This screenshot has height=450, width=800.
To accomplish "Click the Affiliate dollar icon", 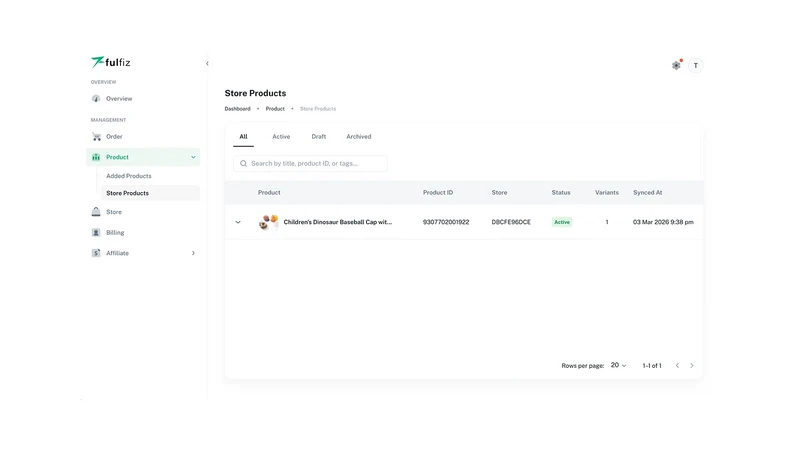I will point(96,253).
